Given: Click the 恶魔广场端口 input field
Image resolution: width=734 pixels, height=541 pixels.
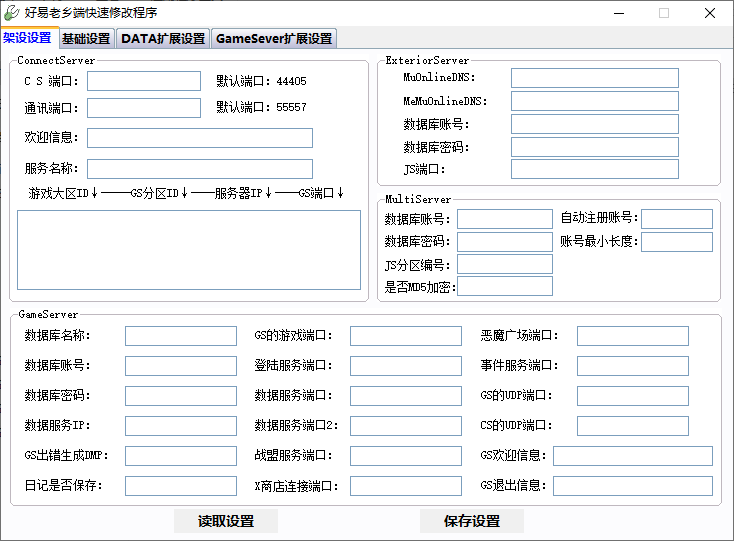Looking at the screenshot, I should pos(632,336).
